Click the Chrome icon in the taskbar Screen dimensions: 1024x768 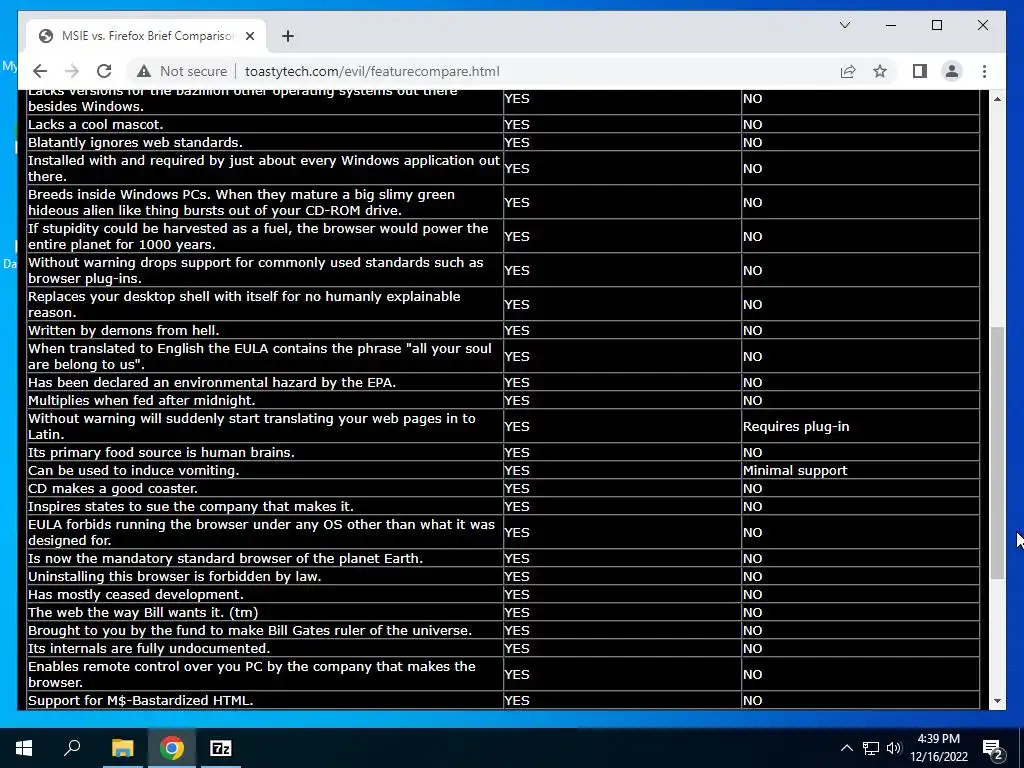(x=172, y=748)
